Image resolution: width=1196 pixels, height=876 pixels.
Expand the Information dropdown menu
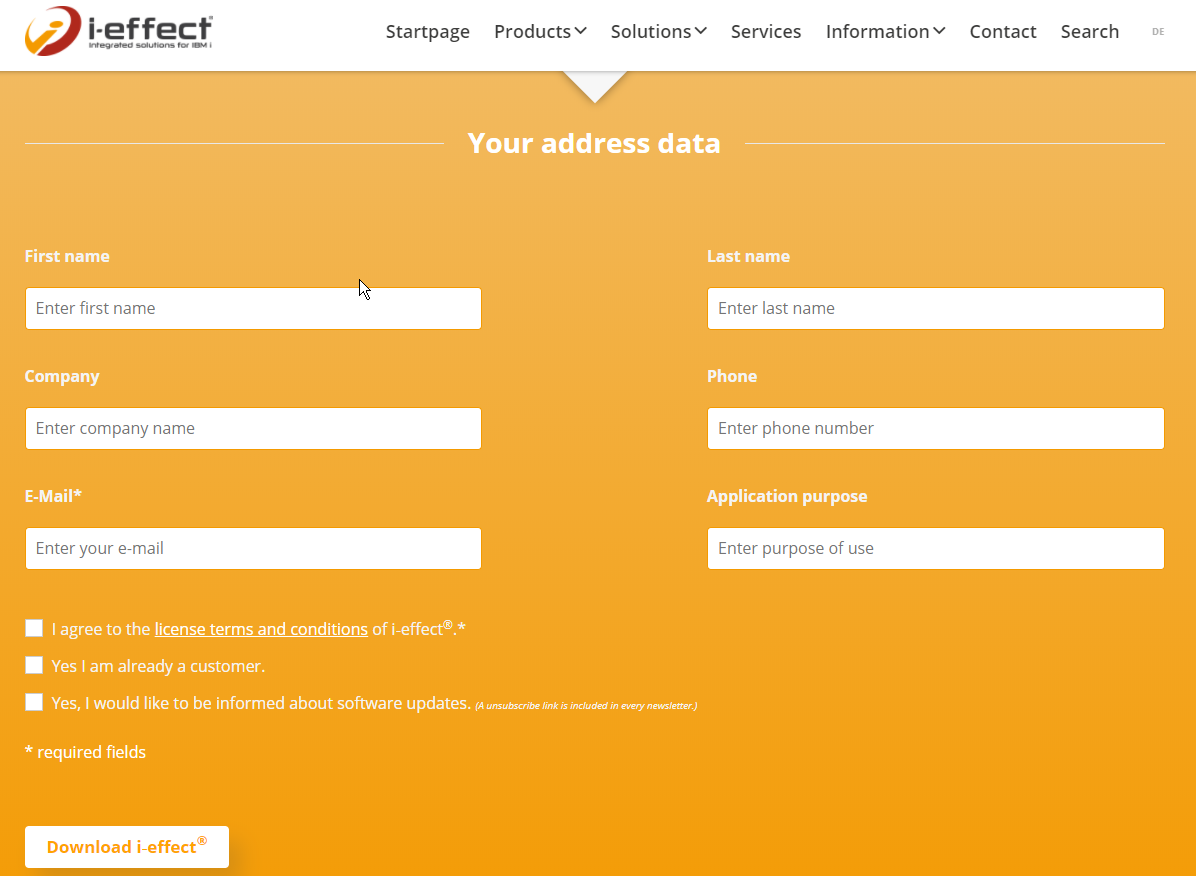pos(885,32)
